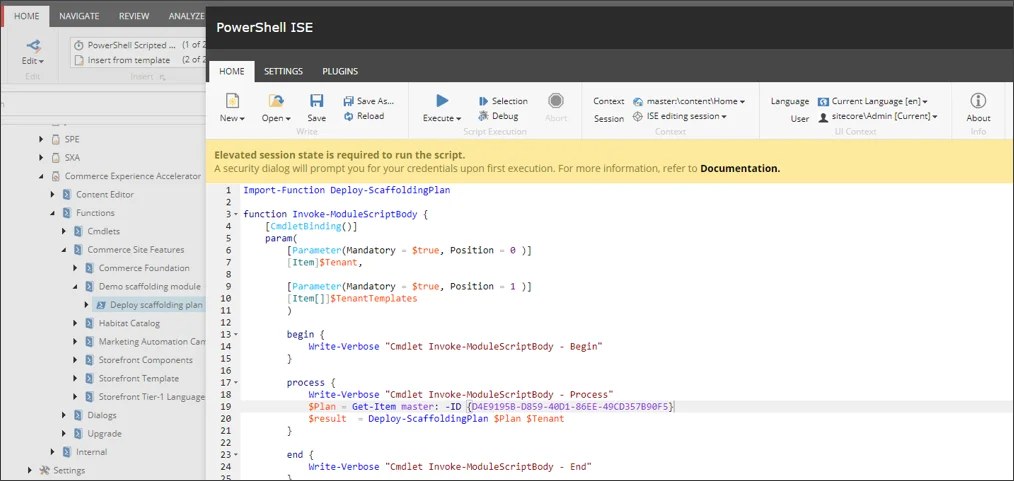Click the New script icon

tap(232, 101)
